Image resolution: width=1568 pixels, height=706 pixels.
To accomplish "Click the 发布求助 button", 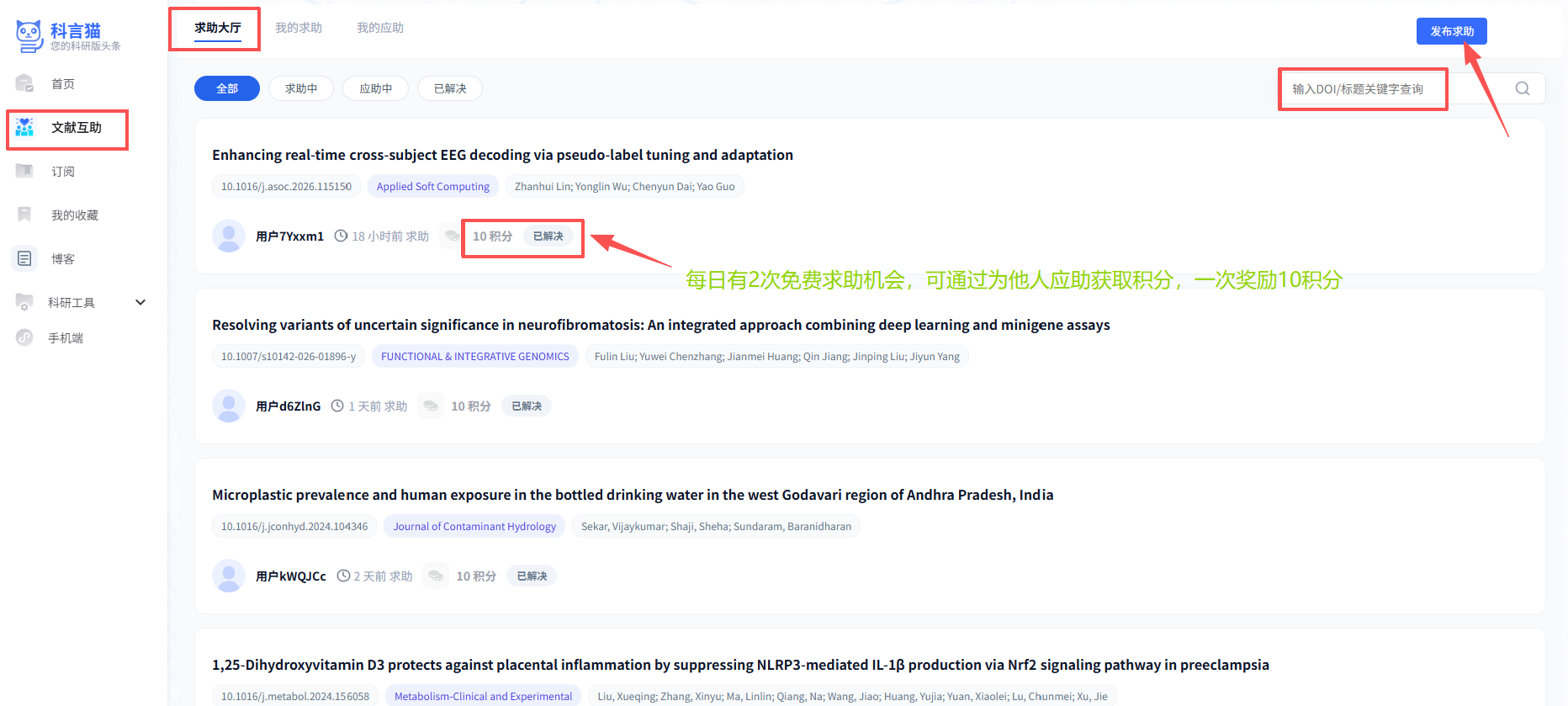I will click(x=1452, y=31).
